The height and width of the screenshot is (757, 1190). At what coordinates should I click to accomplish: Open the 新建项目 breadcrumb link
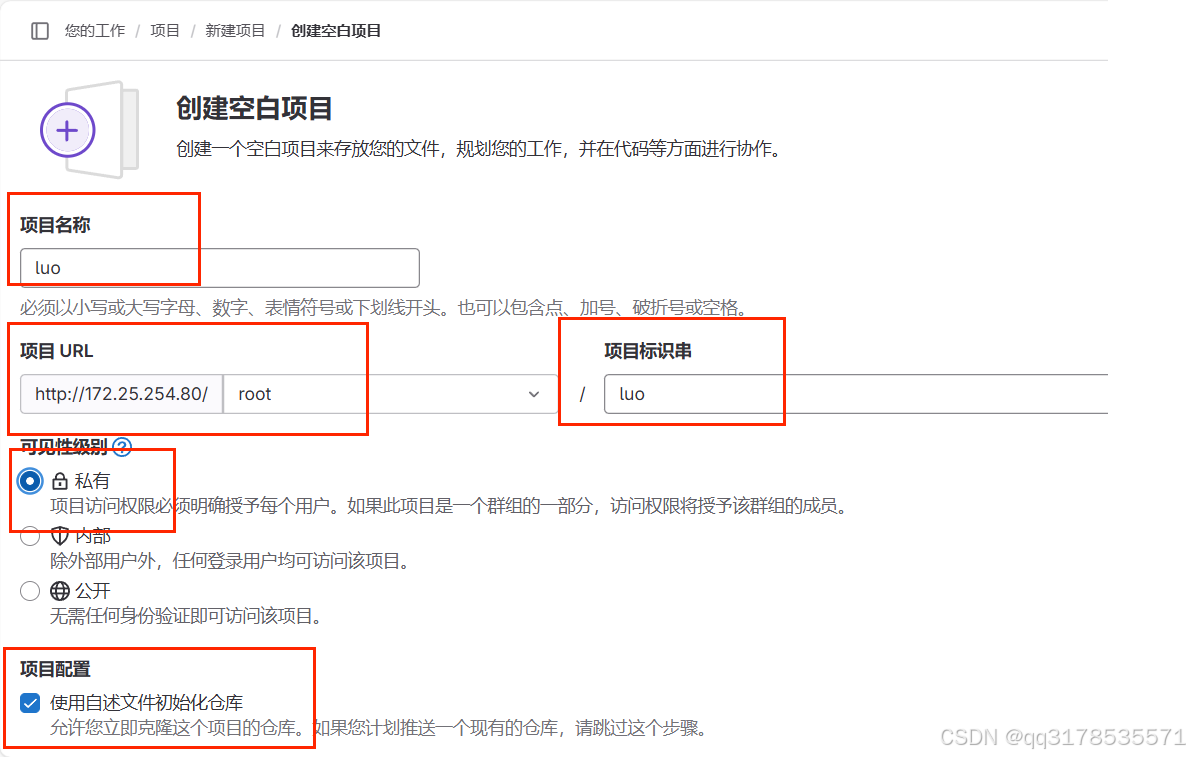click(235, 31)
